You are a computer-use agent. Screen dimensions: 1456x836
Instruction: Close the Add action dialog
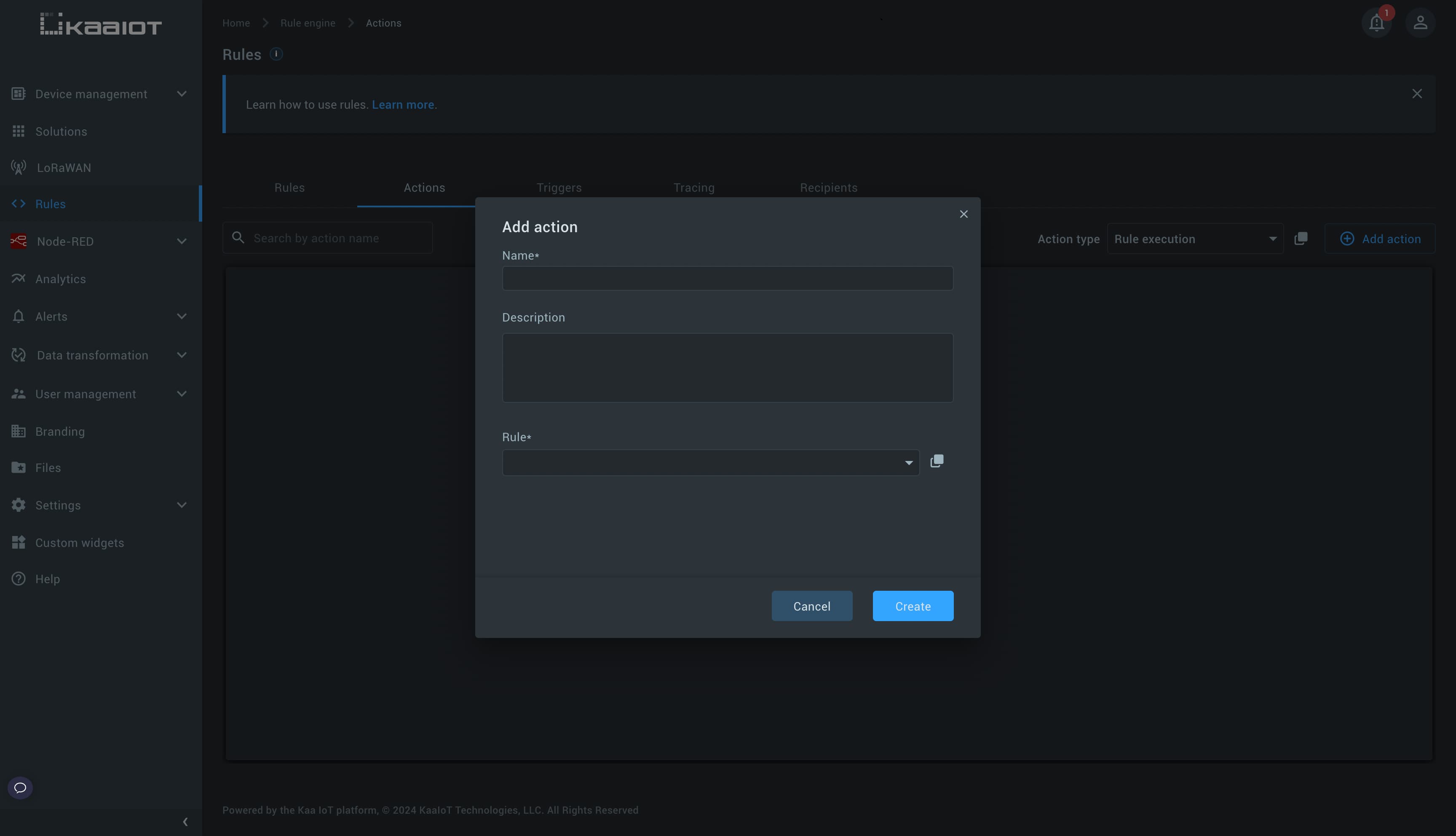964,214
